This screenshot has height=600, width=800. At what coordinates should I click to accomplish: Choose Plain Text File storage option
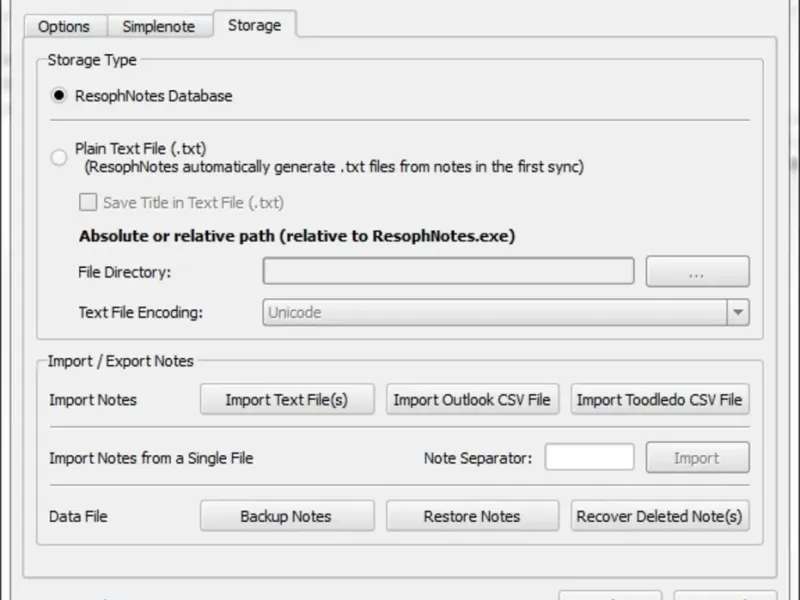coord(59,157)
